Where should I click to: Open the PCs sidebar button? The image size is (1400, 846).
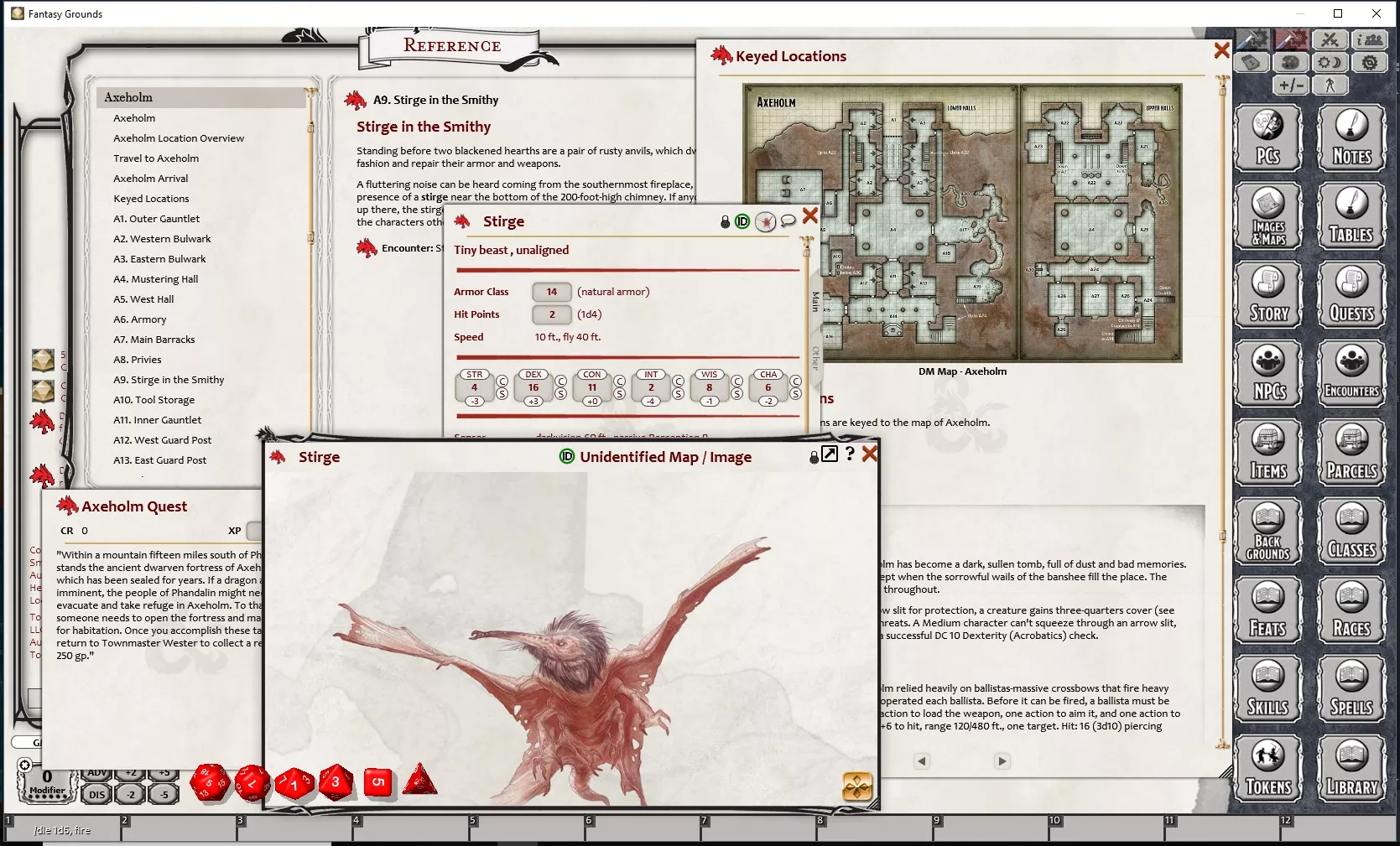click(1267, 138)
